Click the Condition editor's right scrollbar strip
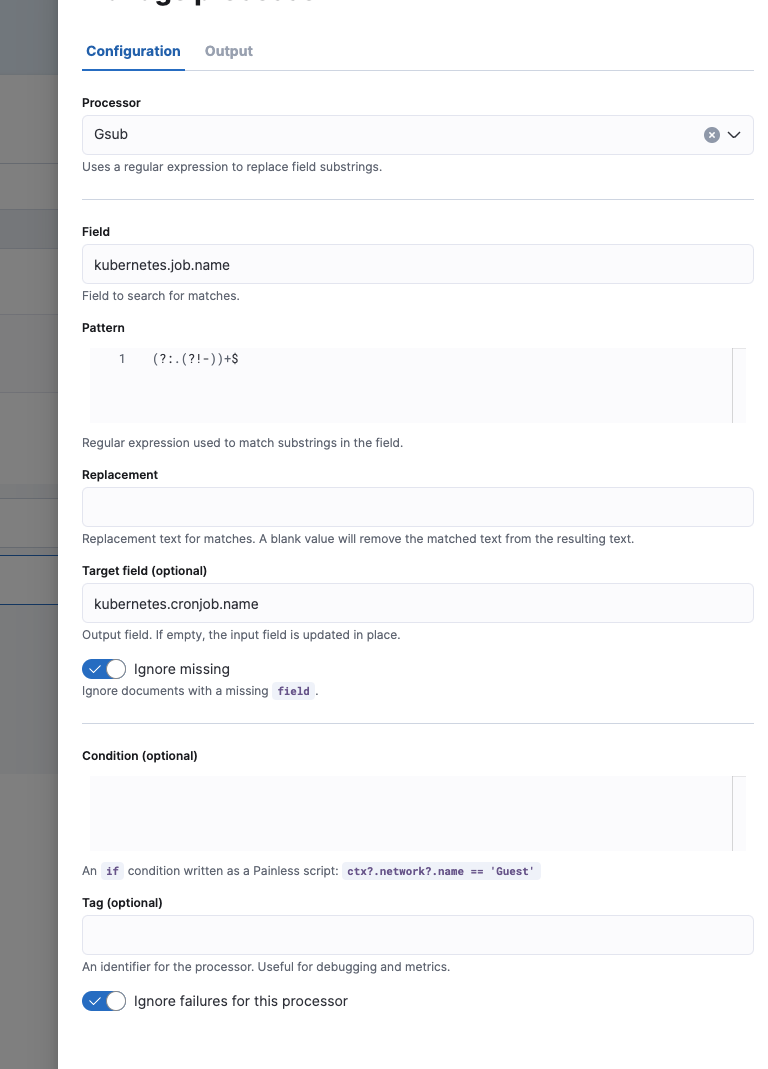768x1069 pixels. 739,813
